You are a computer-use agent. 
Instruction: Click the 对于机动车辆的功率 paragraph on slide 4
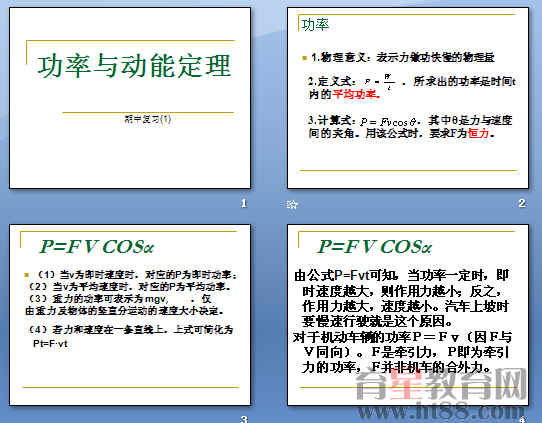pos(402,352)
